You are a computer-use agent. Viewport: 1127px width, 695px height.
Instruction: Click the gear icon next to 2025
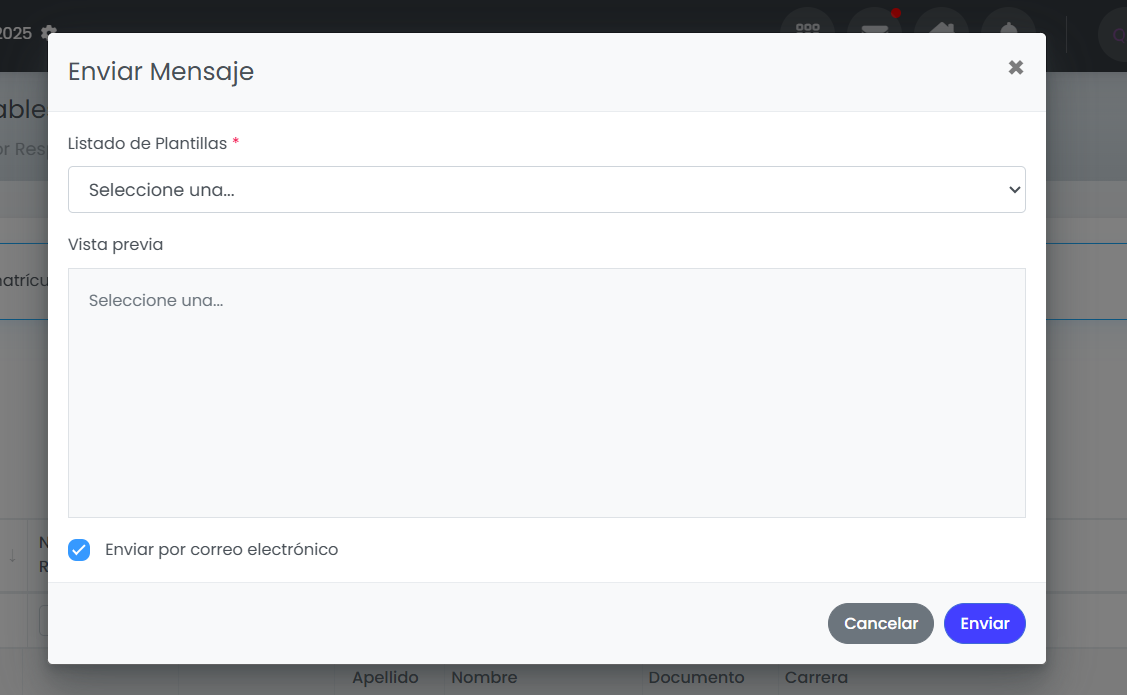tap(48, 32)
